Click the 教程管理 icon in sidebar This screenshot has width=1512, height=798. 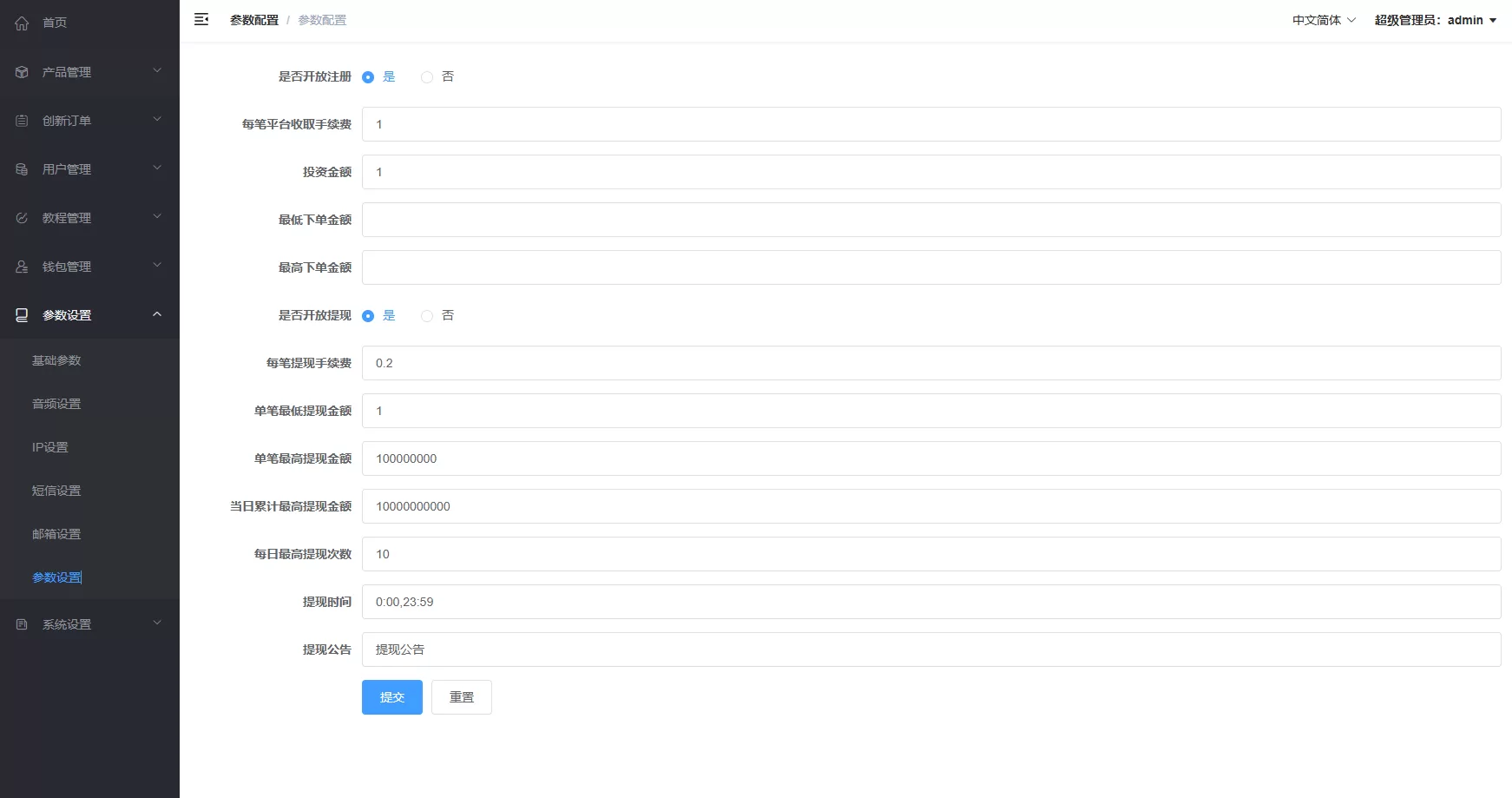tap(22, 218)
